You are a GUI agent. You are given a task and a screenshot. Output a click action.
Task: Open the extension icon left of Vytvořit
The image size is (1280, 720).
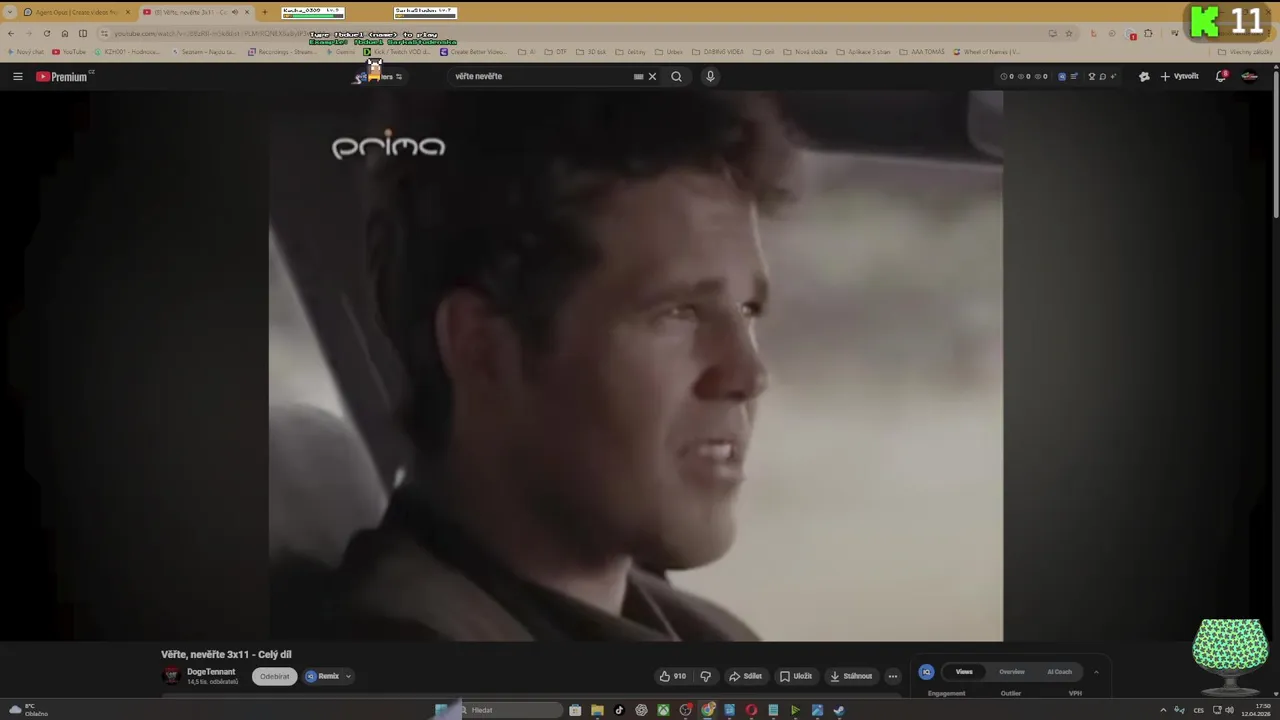tap(1144, 76)
